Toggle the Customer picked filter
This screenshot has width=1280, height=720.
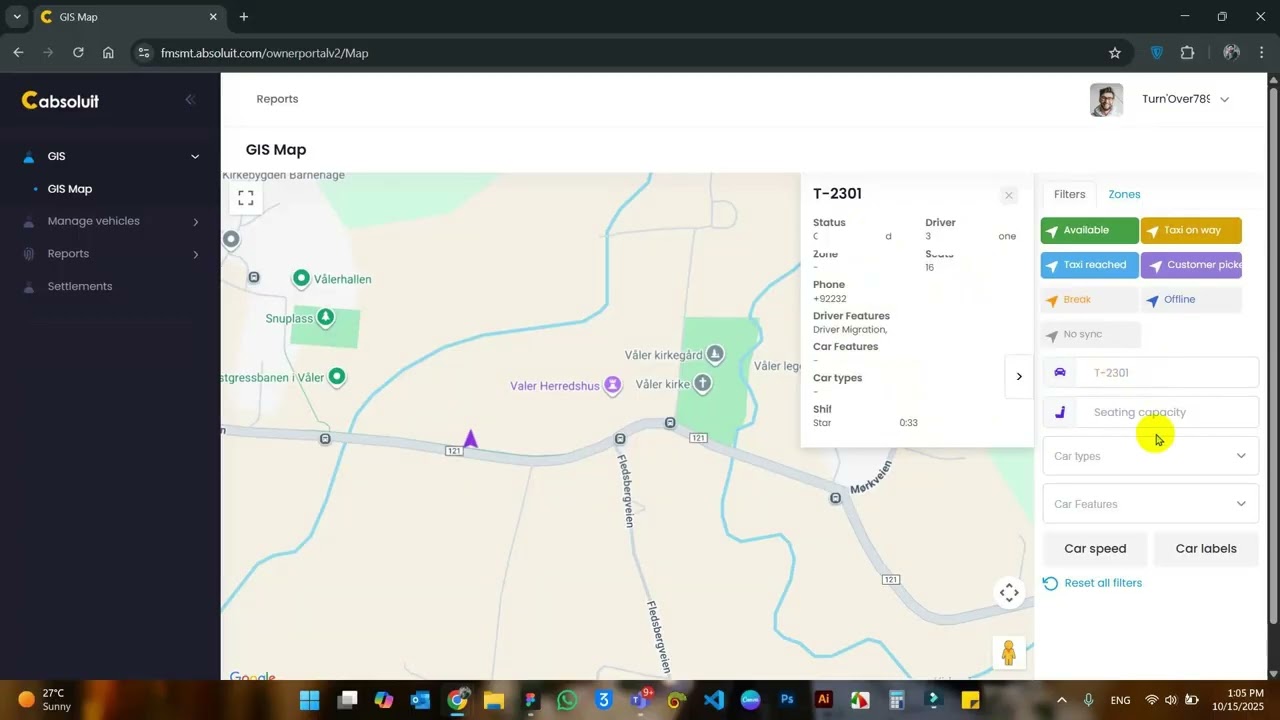1191,265
